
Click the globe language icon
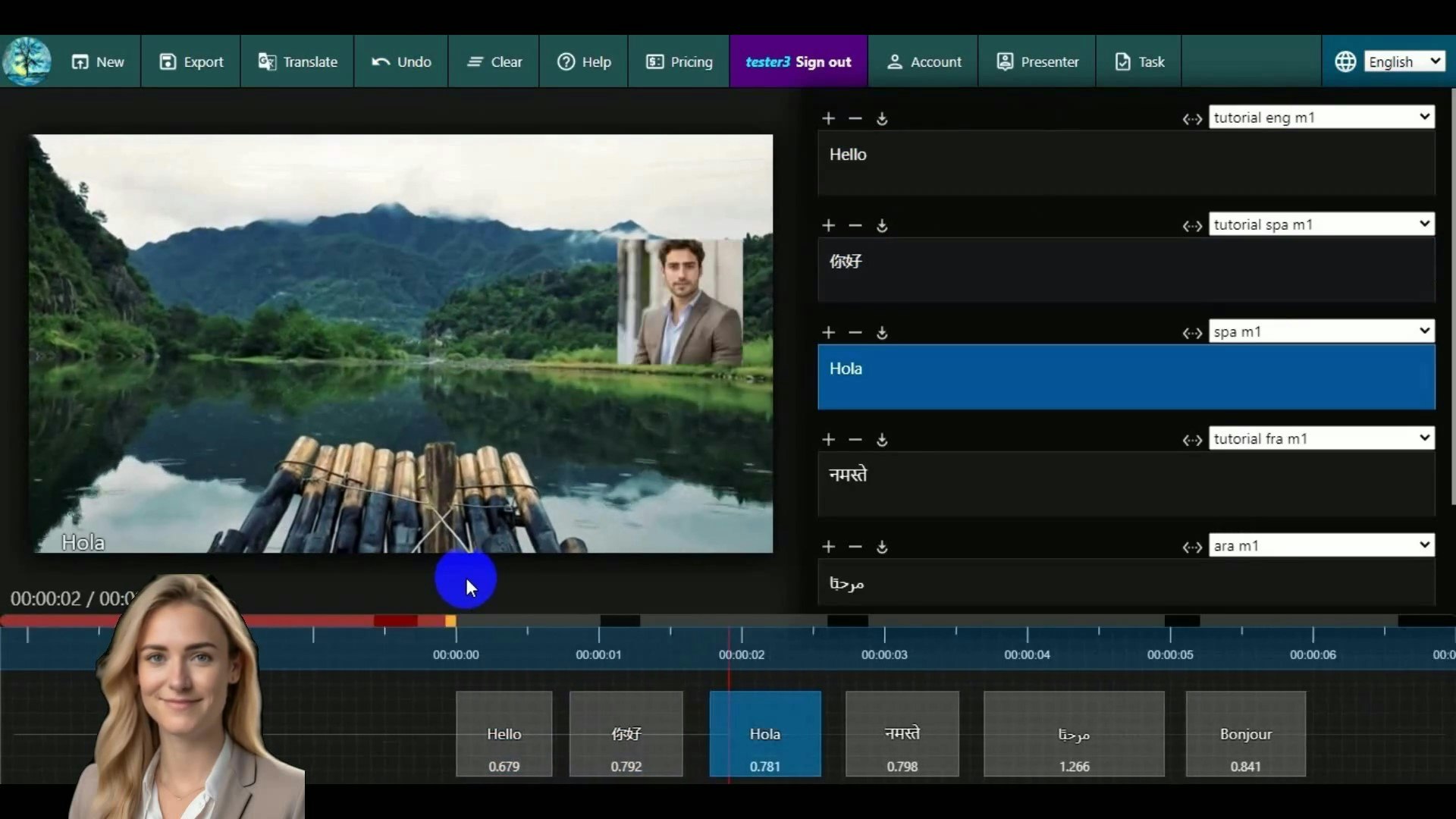(1345, 62)
